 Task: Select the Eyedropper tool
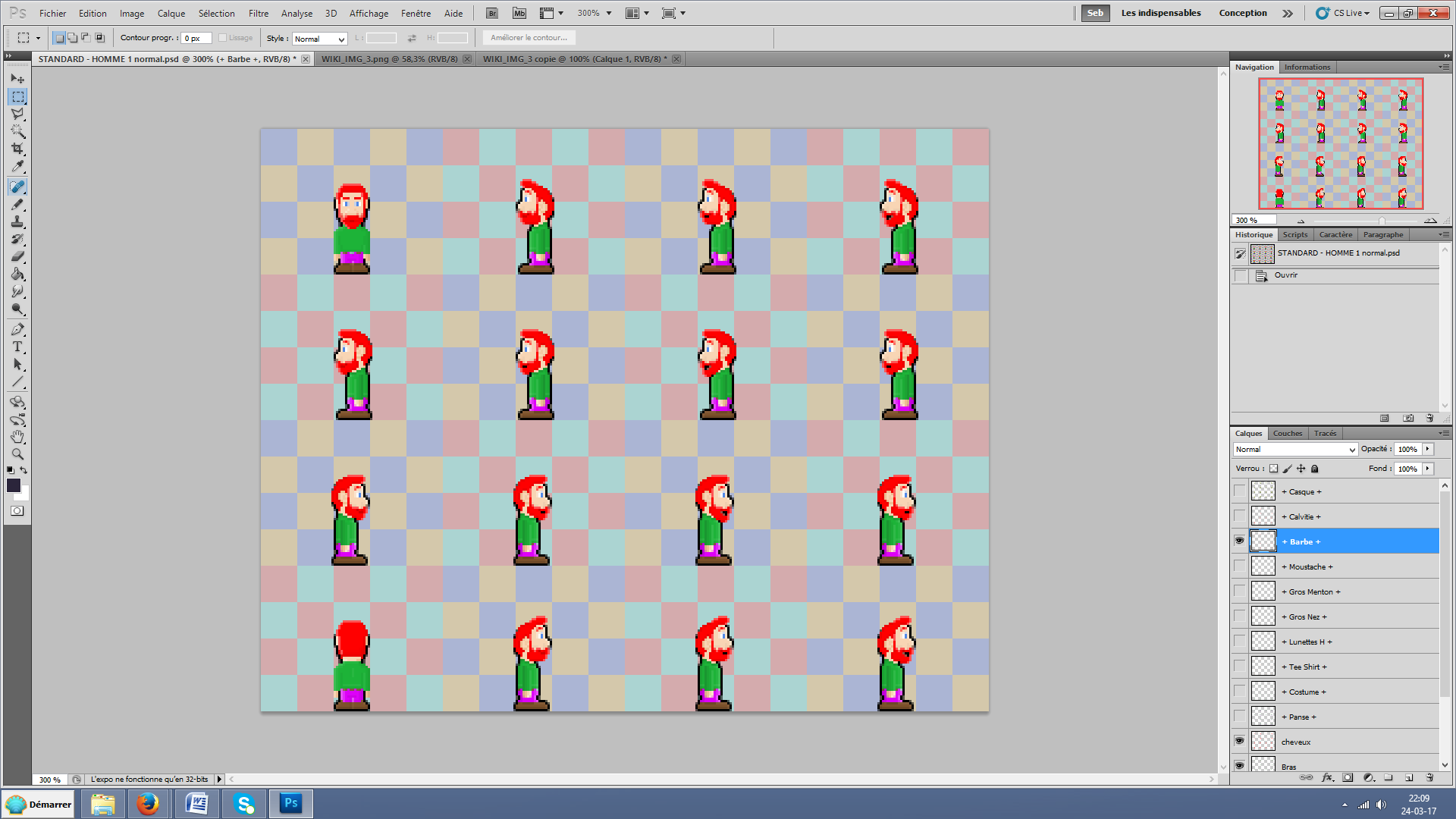tap(17, 167)
